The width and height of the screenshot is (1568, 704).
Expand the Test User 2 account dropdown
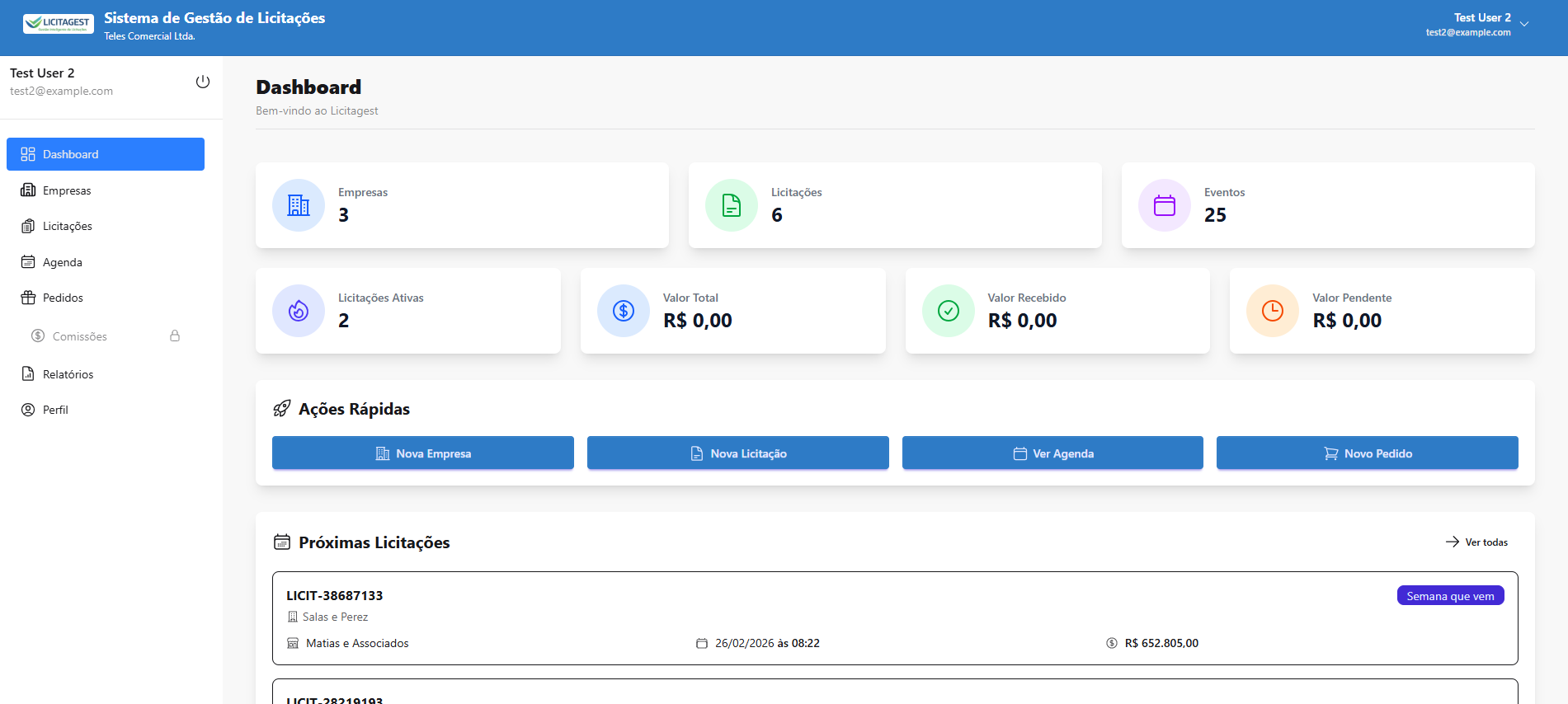click(1523, 24)
